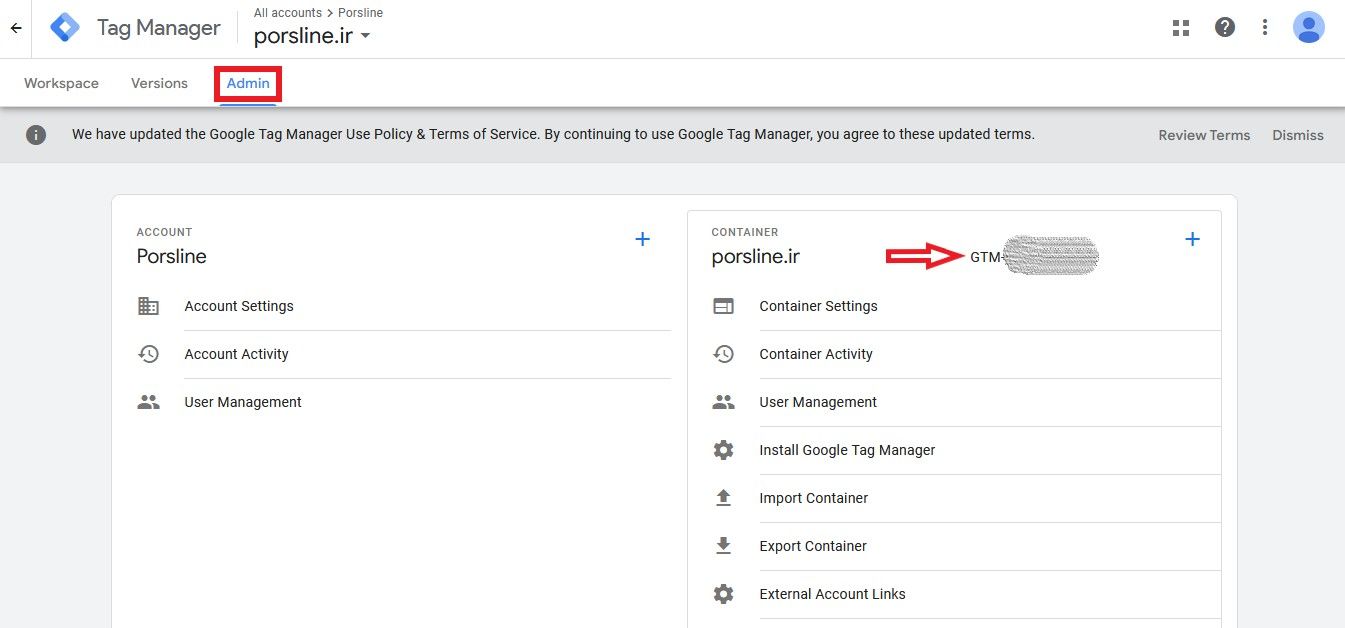Click the All accounts breadcrumb link
This screenshot has width=1345, height=628.
point(288,13)
